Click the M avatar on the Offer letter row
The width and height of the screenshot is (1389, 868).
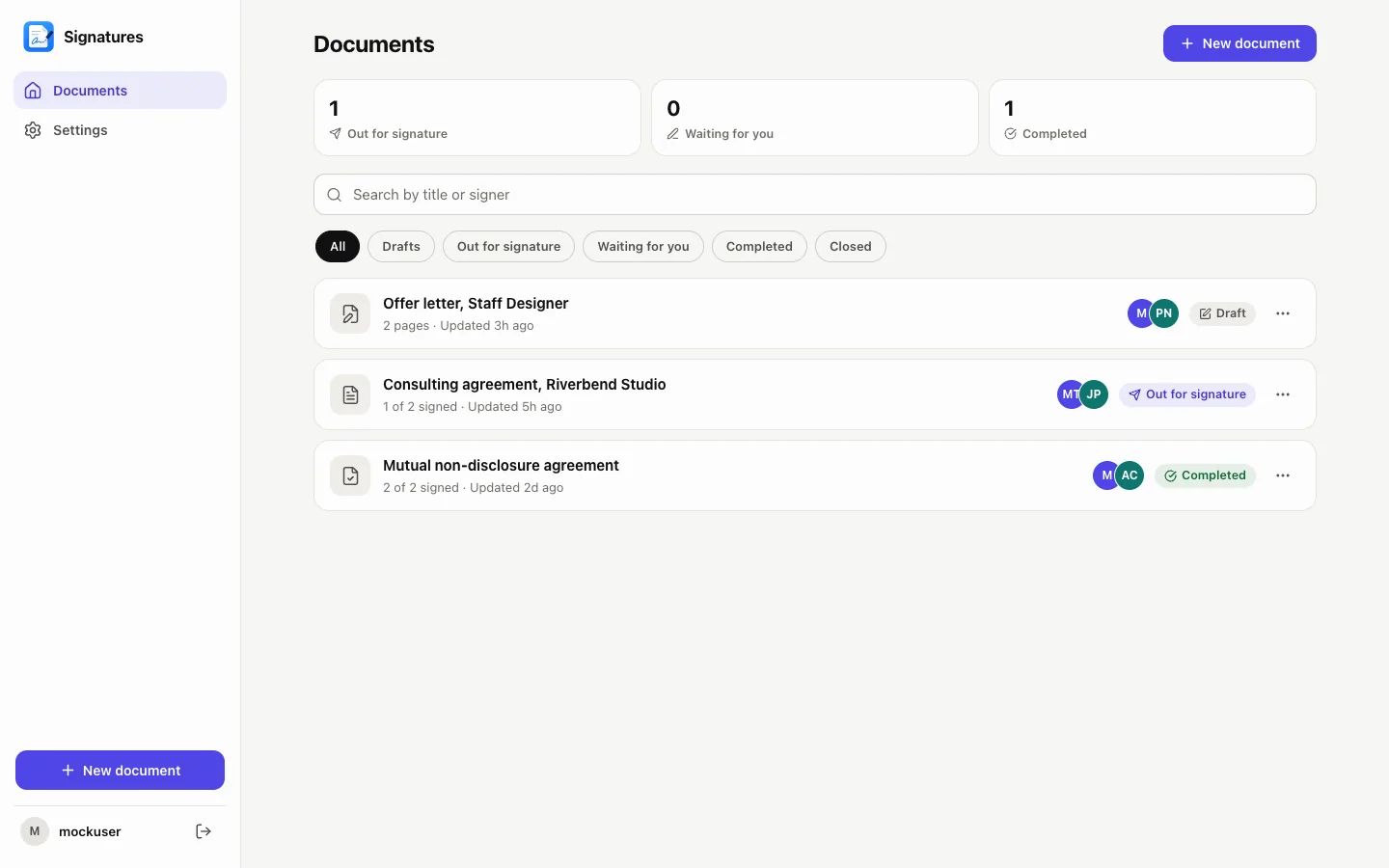click(1140, 313)
